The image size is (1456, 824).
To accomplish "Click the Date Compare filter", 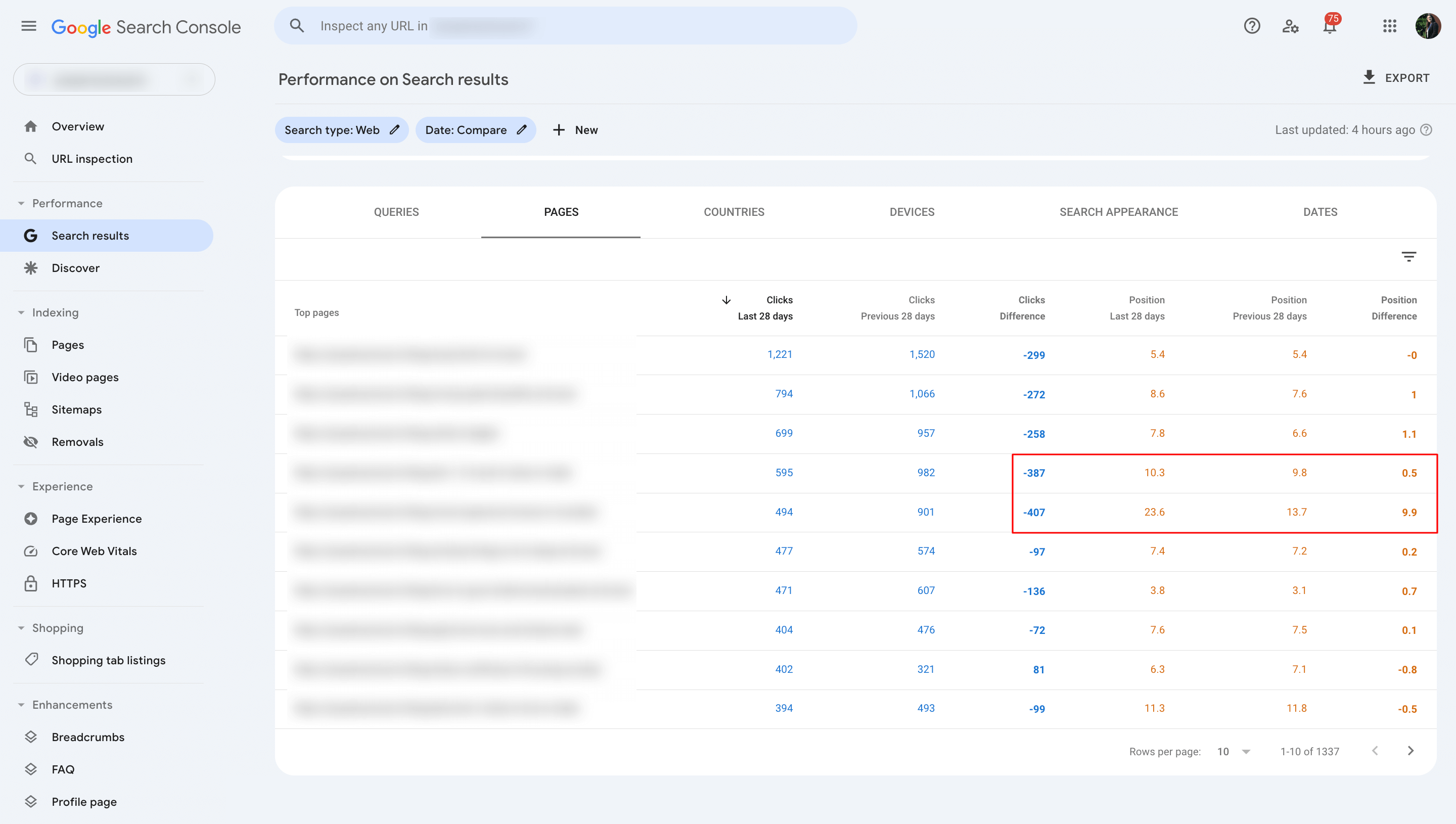I will tap(475, 129).
